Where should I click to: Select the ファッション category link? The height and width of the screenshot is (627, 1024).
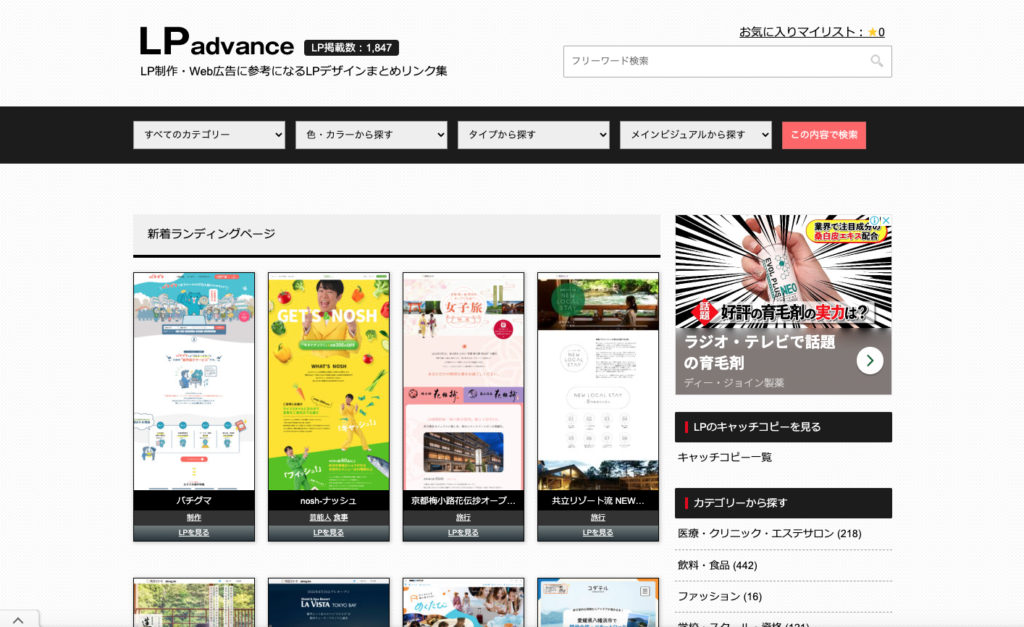[x=719, y=597]
